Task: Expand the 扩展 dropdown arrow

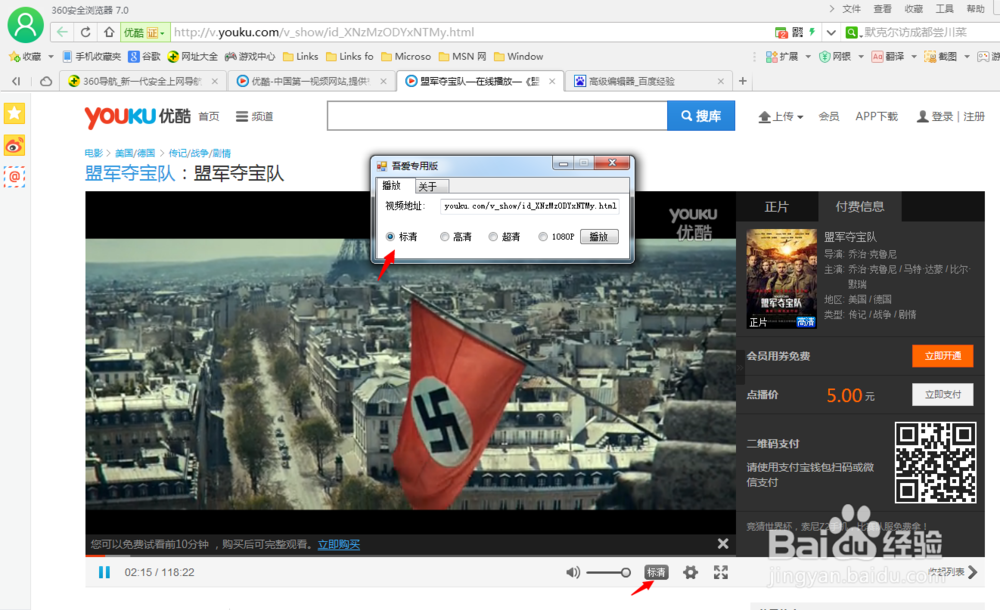Action: (x=808, y=57)
